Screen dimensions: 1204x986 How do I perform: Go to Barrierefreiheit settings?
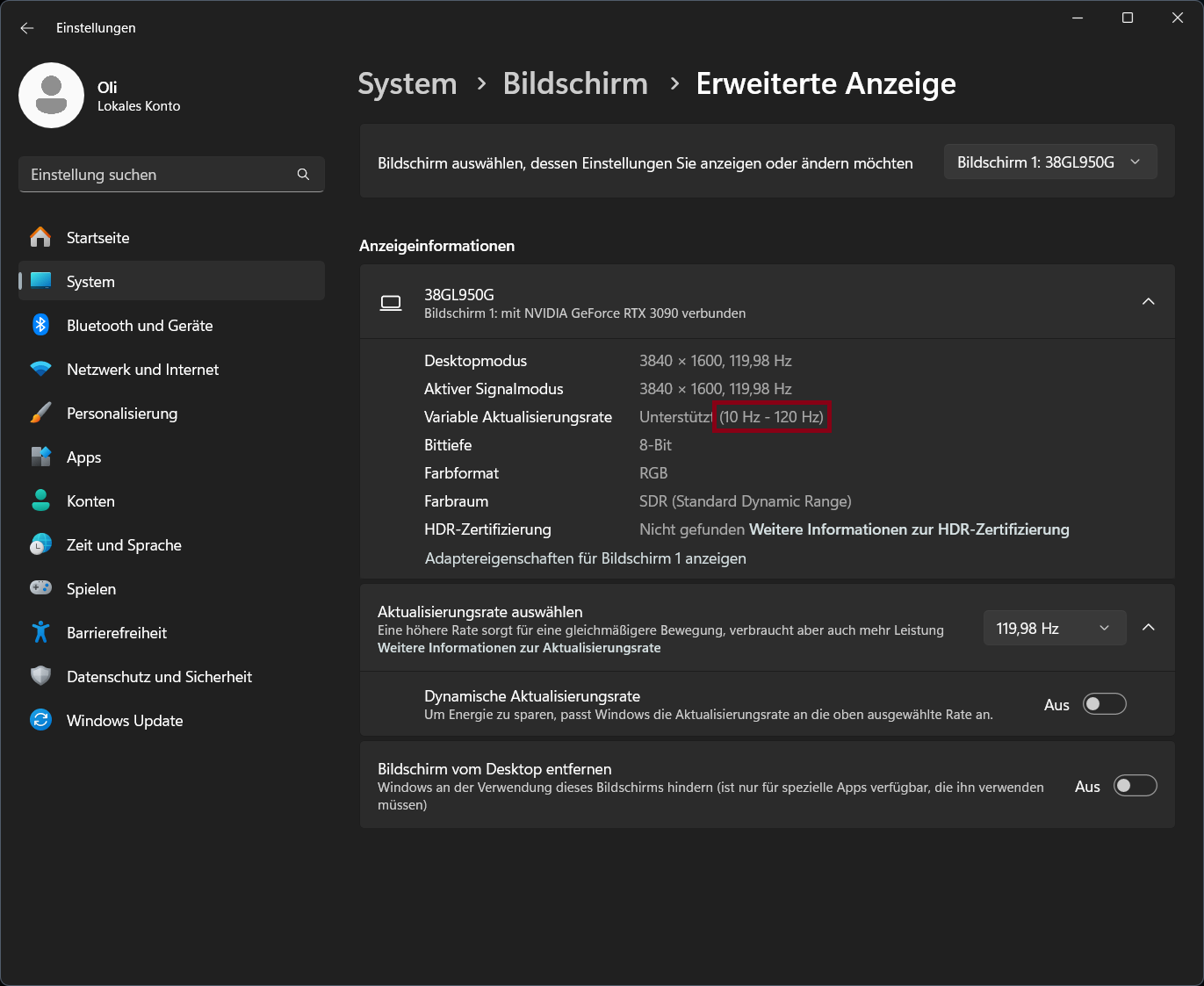171,632
